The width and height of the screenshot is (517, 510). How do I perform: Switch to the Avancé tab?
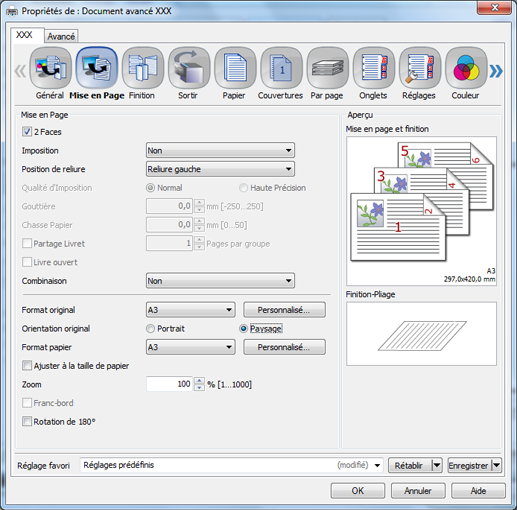coord(61,36)
